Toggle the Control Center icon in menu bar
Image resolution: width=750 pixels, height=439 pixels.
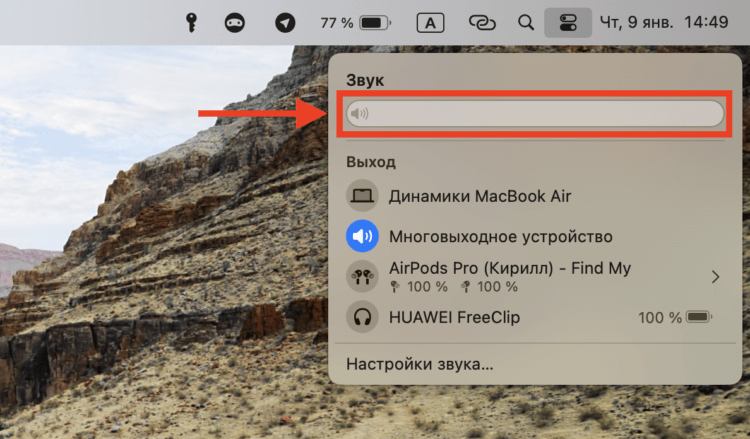pyautogui.click(x=568, y=22)
